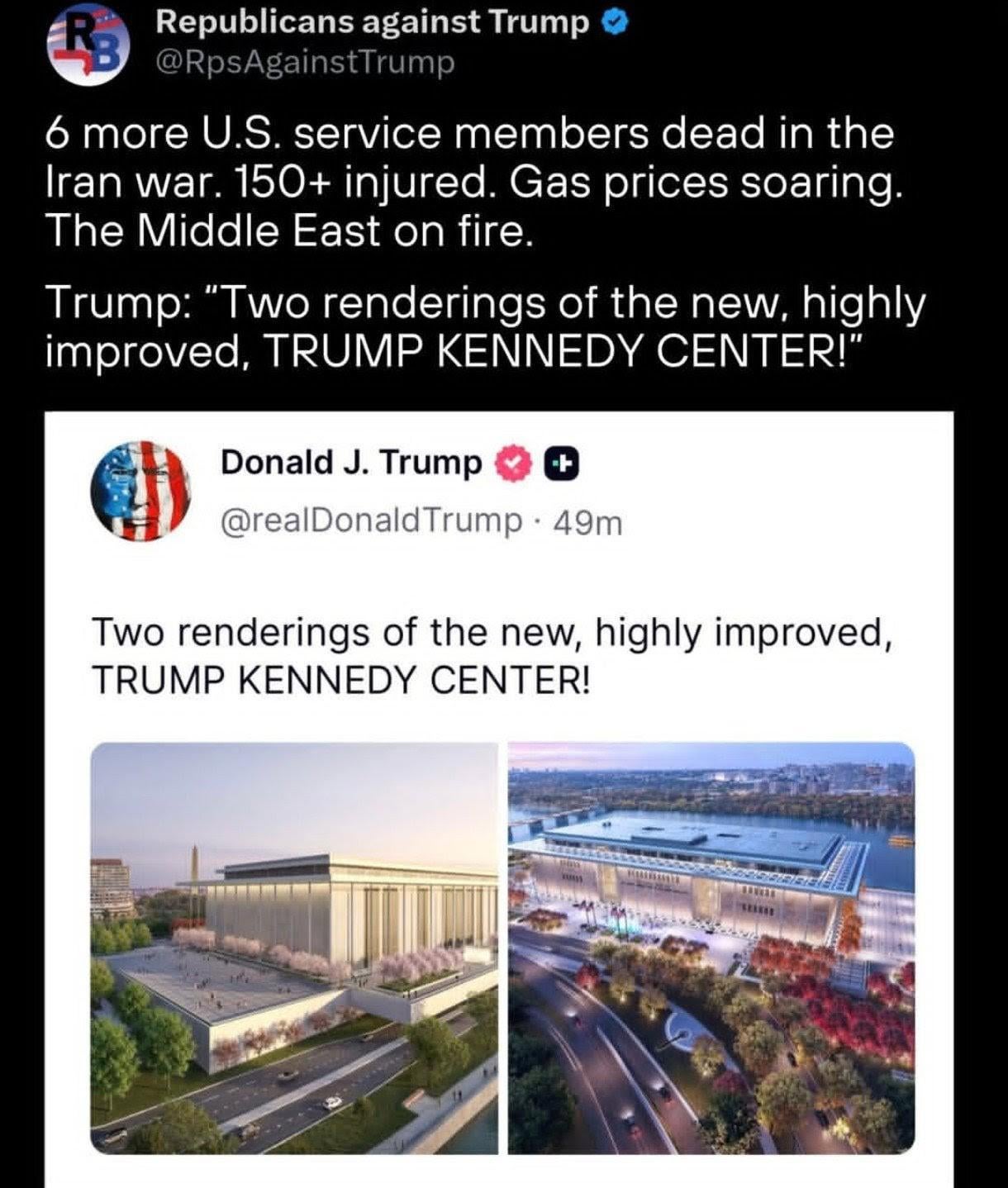
Task: Open the quoted 'Two renderings' post text
Action: (x=492, y=657)
